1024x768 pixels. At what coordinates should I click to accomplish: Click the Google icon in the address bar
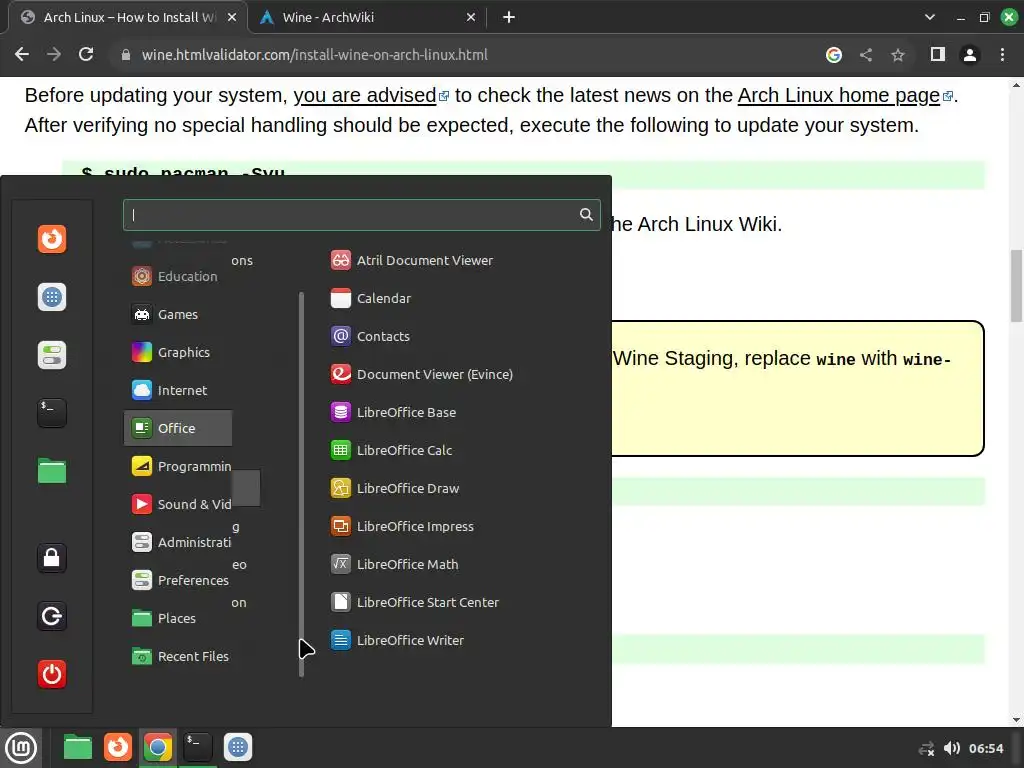tap(834, 55)
